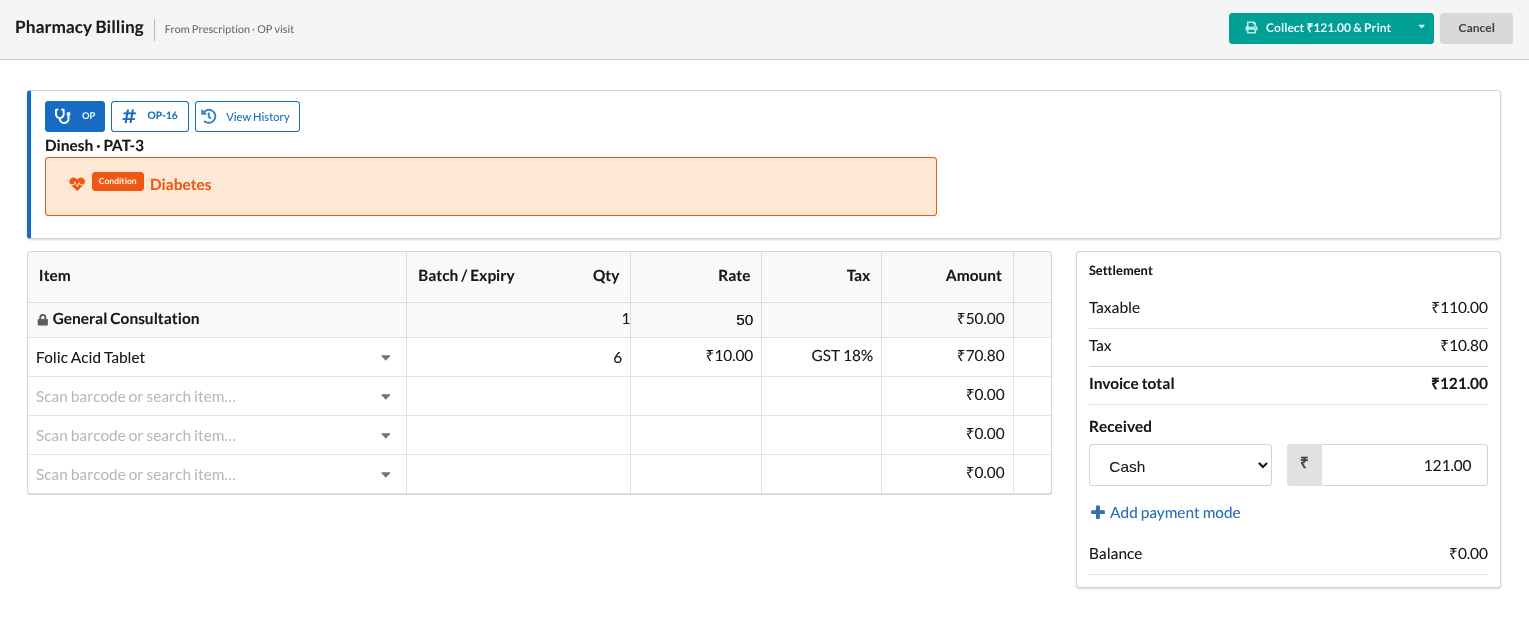1529x637 pixels.
Task: Click the GST 18% tax cell
Action: [821, 356]
